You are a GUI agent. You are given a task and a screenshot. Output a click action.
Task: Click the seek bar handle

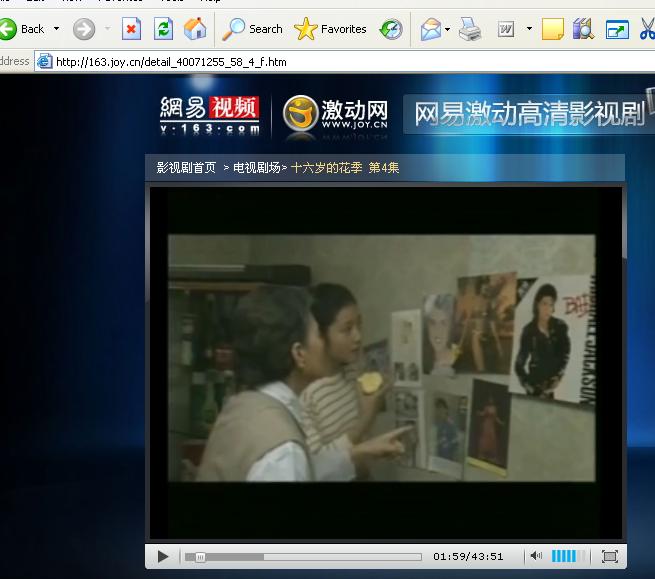(200, 557)
